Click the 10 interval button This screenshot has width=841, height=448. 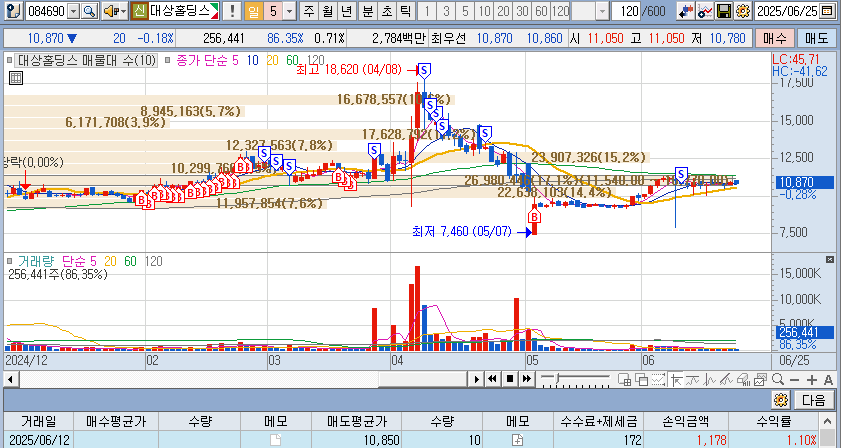(x=484, y=10)
